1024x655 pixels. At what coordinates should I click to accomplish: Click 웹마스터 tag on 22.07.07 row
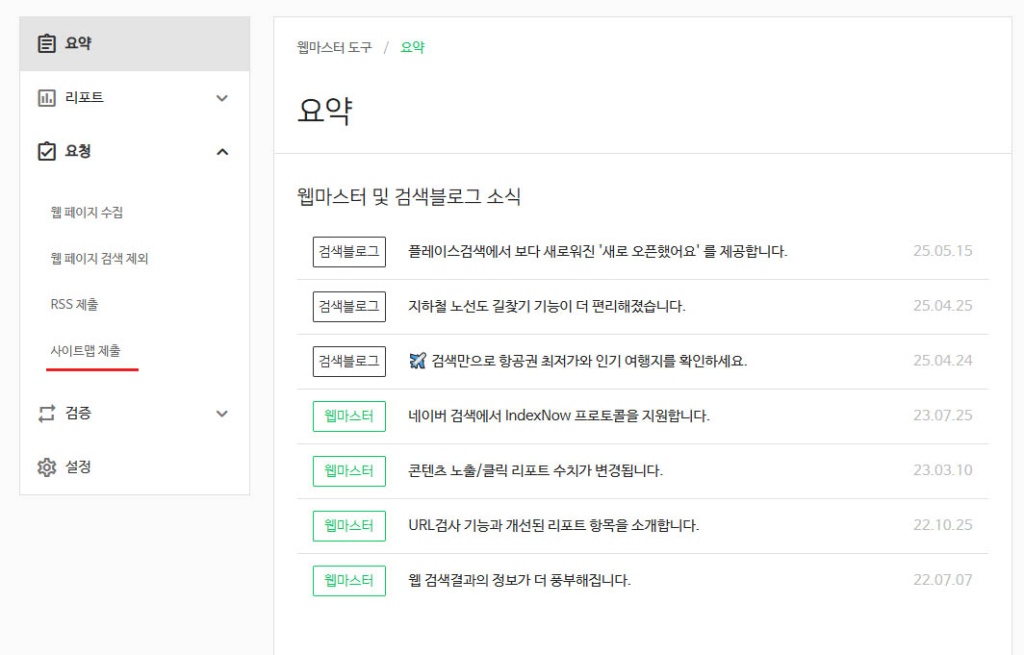[349, 581]
